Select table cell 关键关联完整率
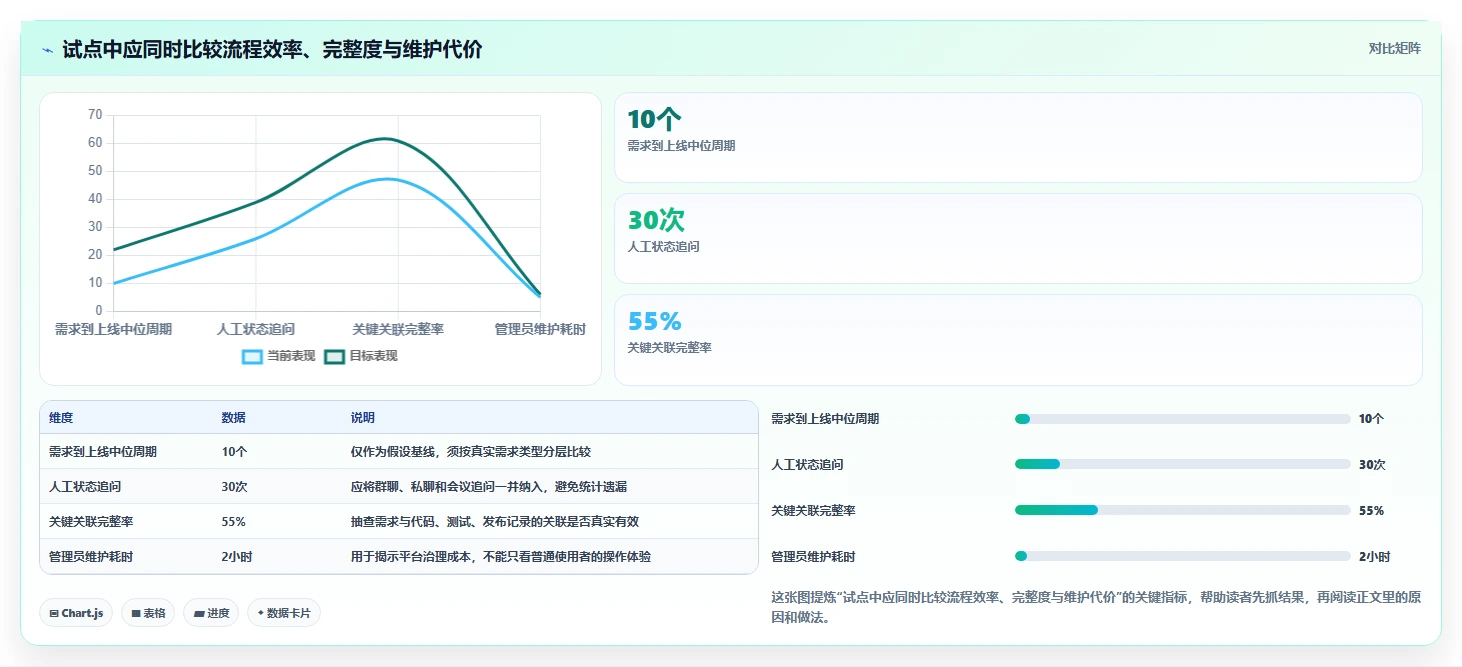Viewport: 1462px width, 667px height. pyautogui.click(x=91, y=522)
